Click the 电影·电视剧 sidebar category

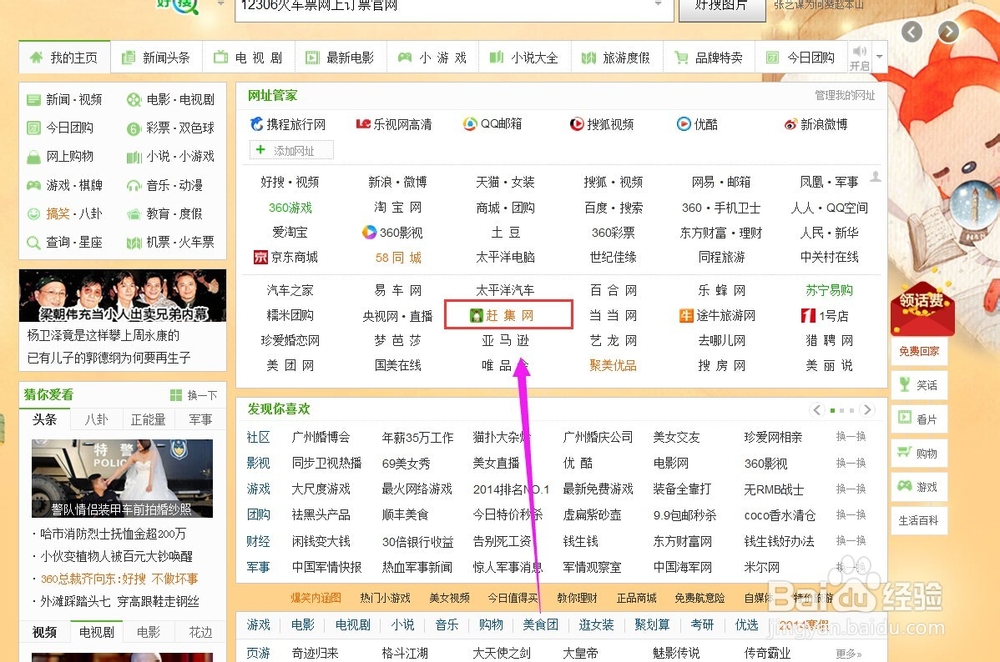(170, 99)
